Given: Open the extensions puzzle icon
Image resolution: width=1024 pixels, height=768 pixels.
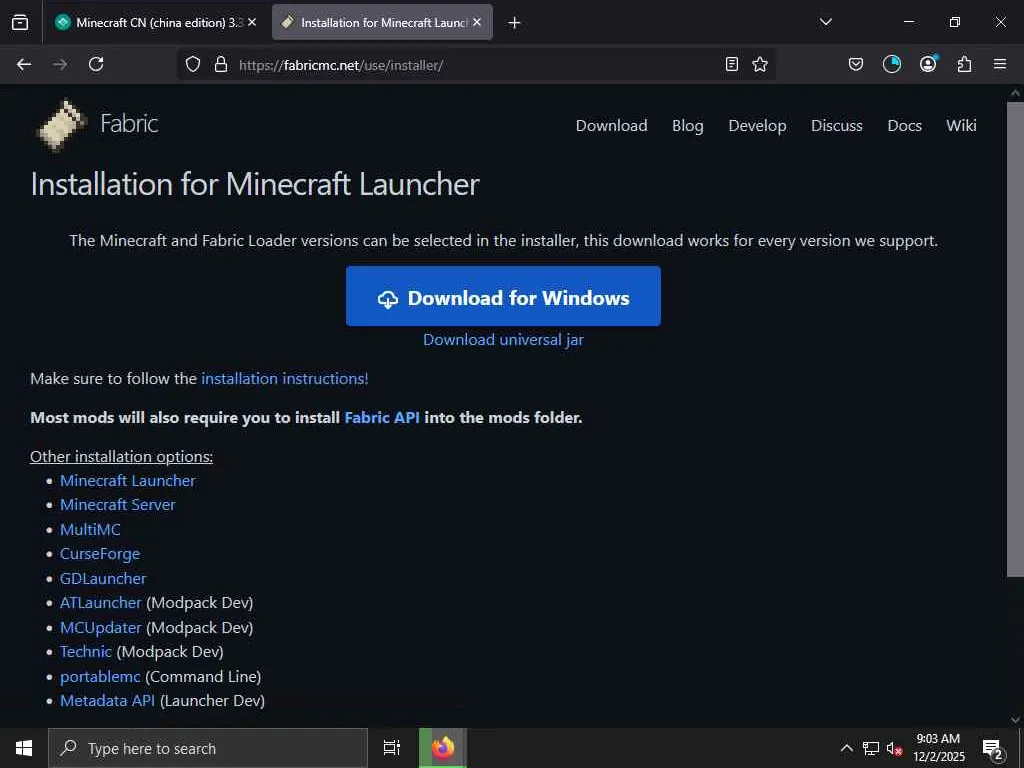Looking at the screenshot, I should [x=964, y=64].
